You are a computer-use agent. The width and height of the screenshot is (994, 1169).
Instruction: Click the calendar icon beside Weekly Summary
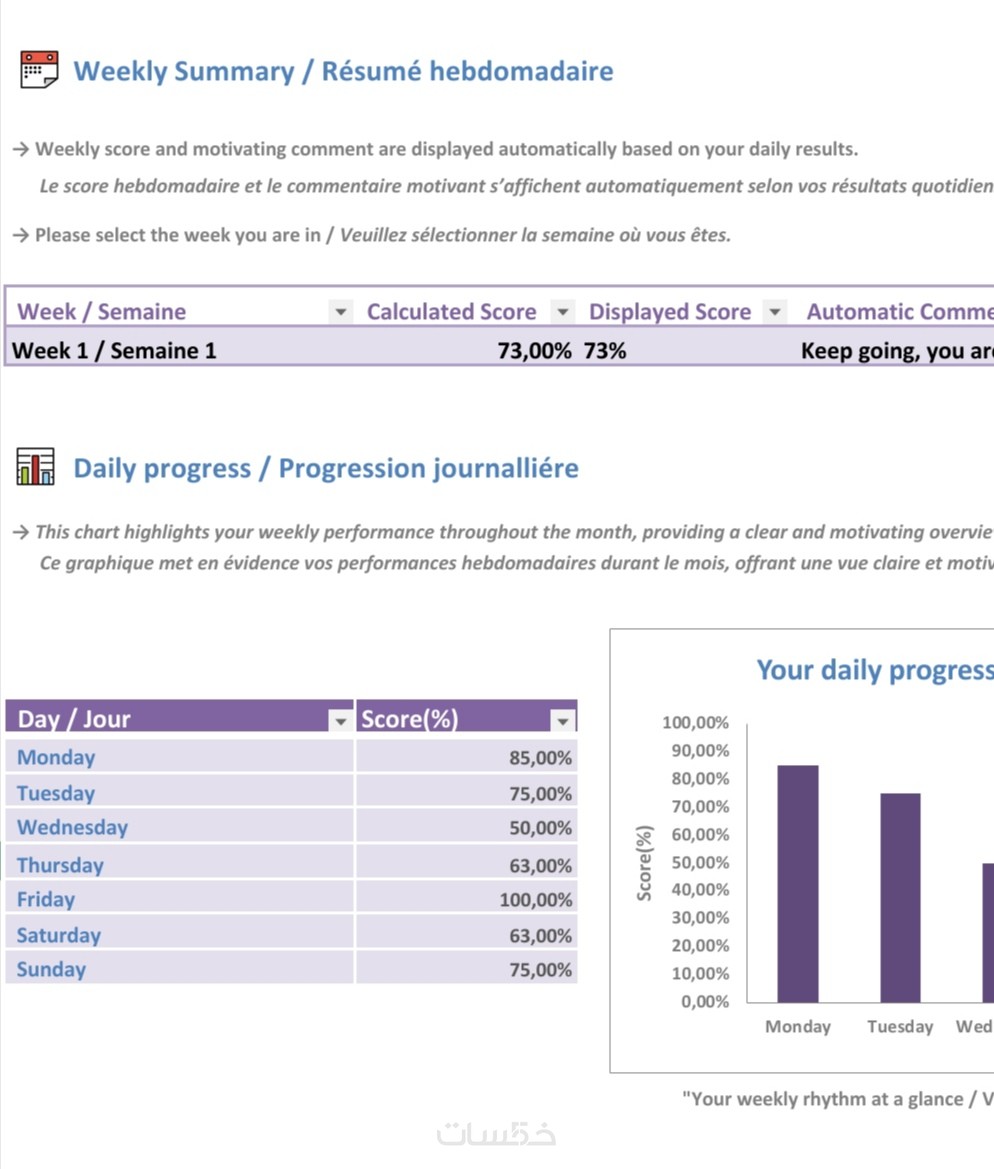[x=39, y=70]
